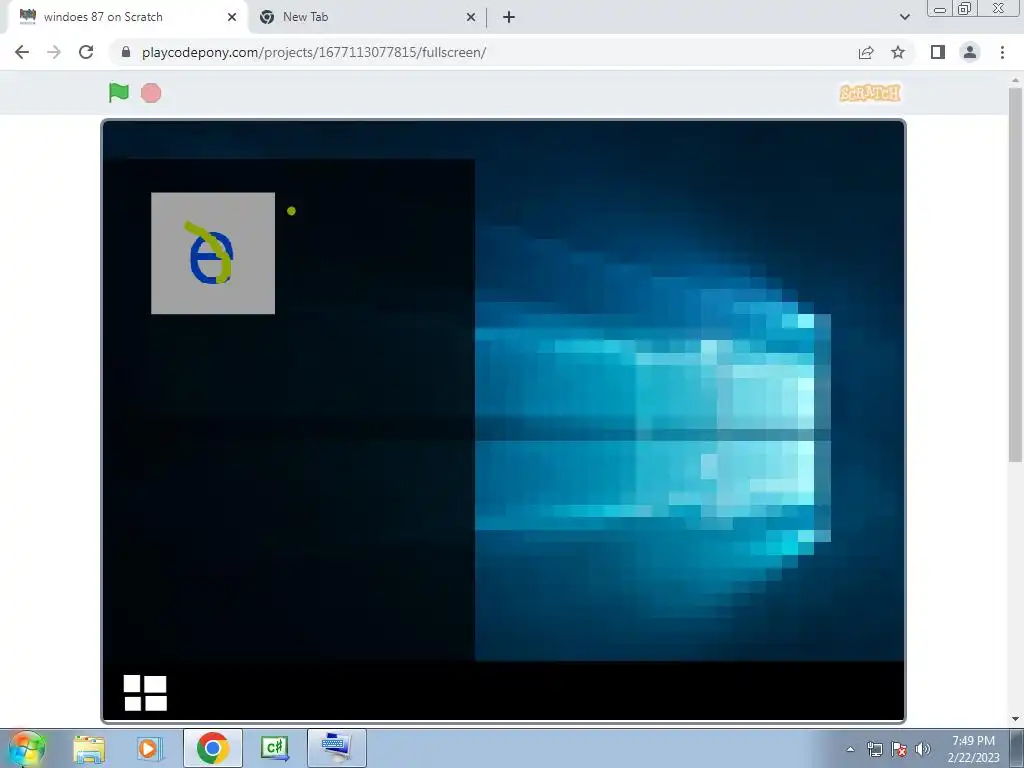Switch to the New Tab tab
The image size is (1024, 768).
coord(368,17)
